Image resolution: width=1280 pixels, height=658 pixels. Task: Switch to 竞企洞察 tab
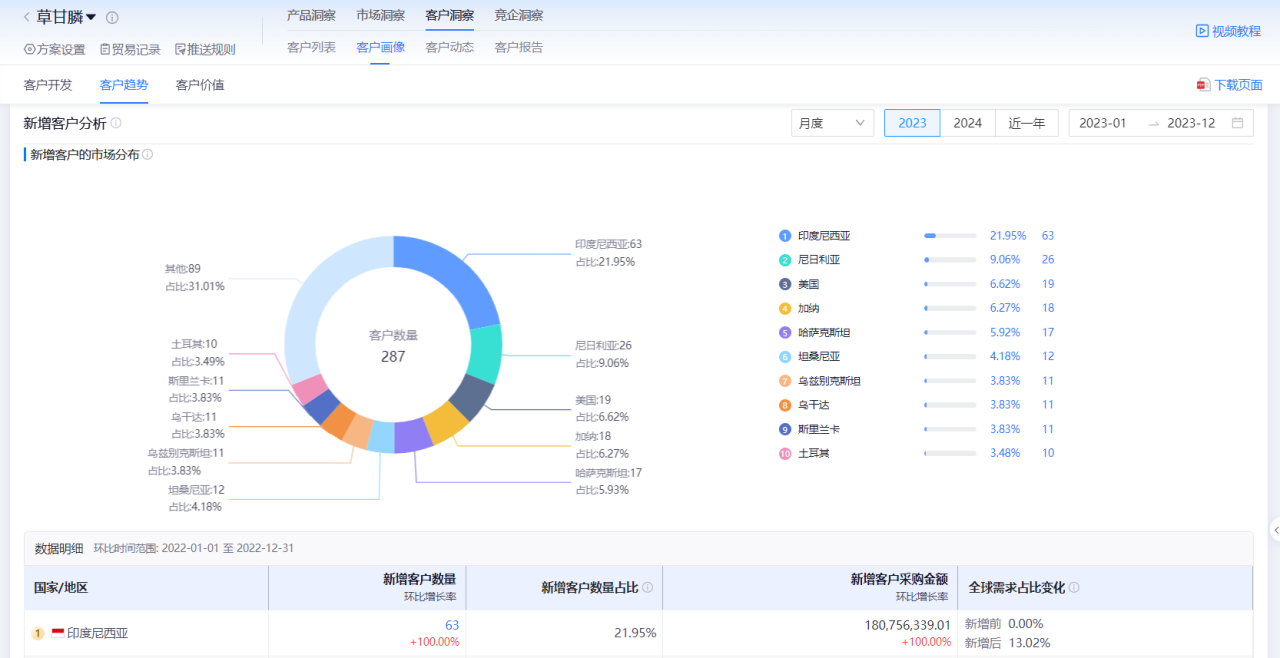(518, 15)
